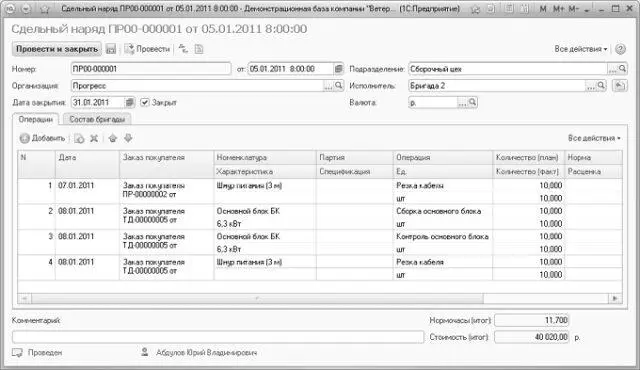Open calendar for Дата закрытия field
Image resolution: width=640 pixels, height=370 pixels.
[x=129, y=102]
